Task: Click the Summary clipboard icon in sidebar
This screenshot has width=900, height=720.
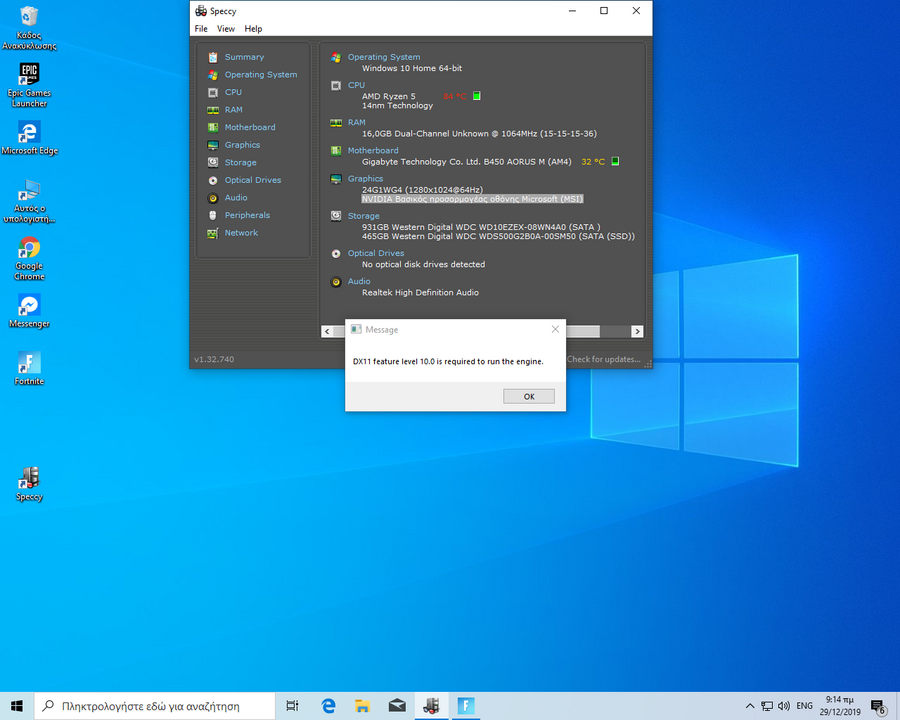Action: coord(213,57)
